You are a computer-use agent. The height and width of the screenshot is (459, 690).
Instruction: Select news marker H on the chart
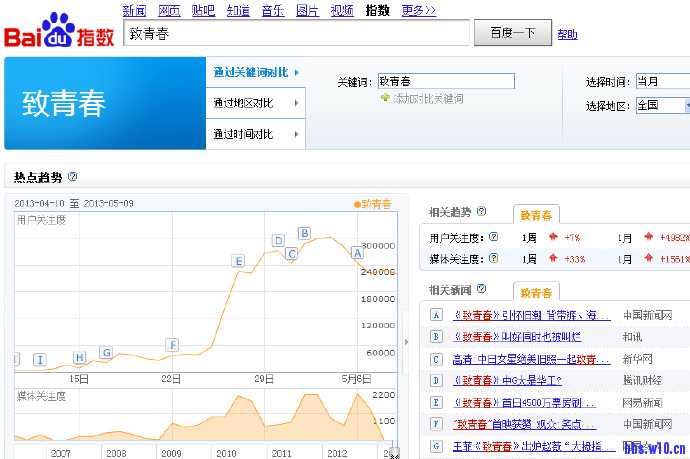click(80, 357)
